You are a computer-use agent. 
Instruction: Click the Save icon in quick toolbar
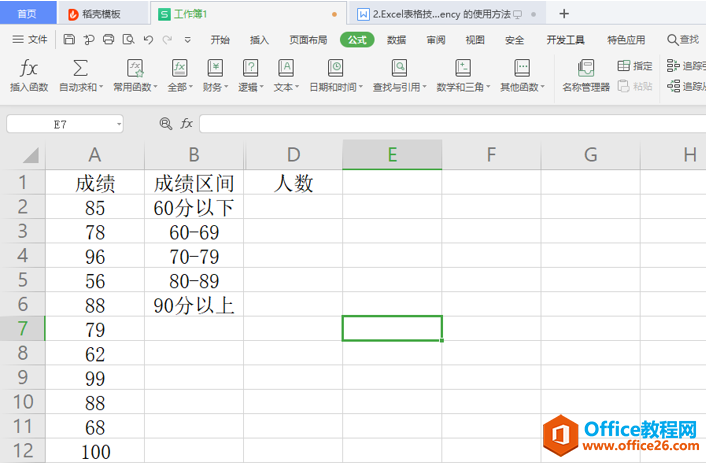coord(69,40)
